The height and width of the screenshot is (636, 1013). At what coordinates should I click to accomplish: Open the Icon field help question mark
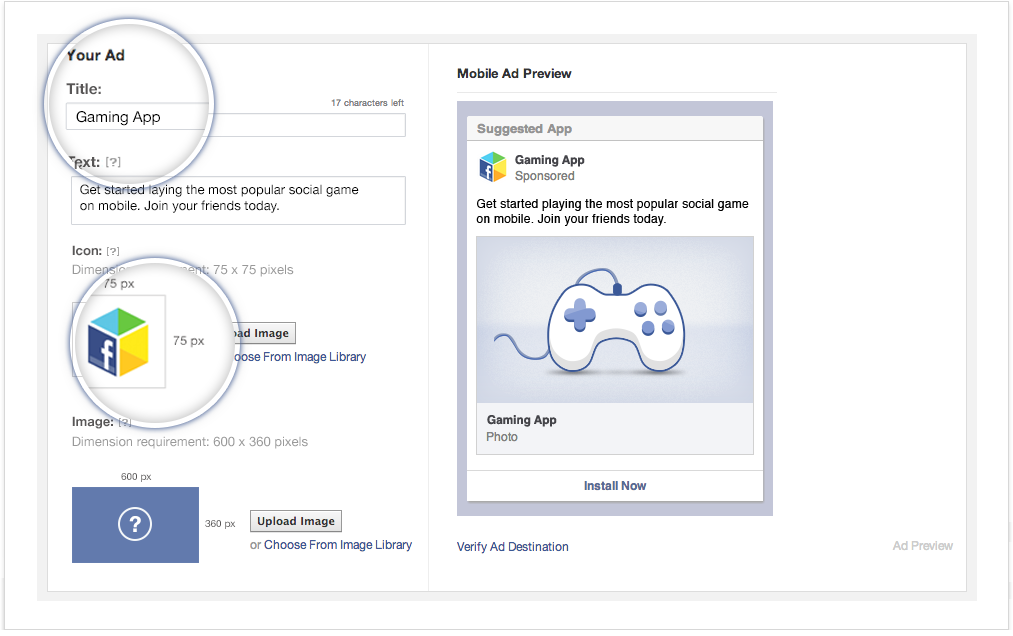point(111,250)
